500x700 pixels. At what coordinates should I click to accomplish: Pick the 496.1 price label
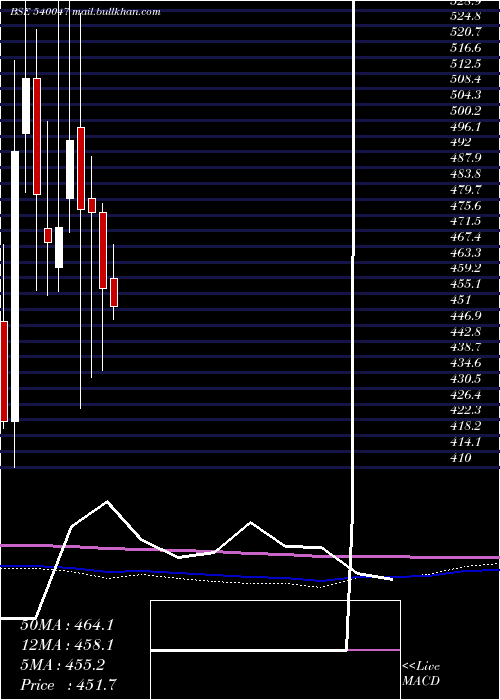pos(466,126)
